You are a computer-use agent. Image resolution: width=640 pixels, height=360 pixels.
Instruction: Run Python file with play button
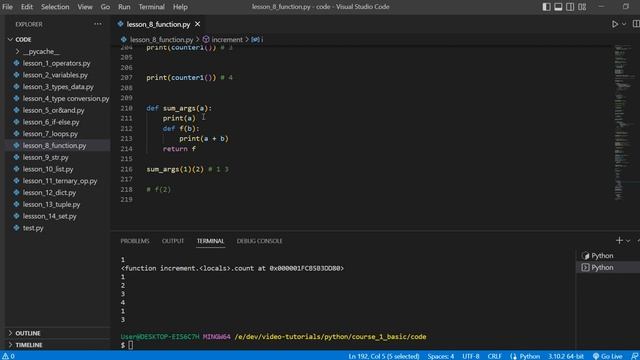(615, 24)
